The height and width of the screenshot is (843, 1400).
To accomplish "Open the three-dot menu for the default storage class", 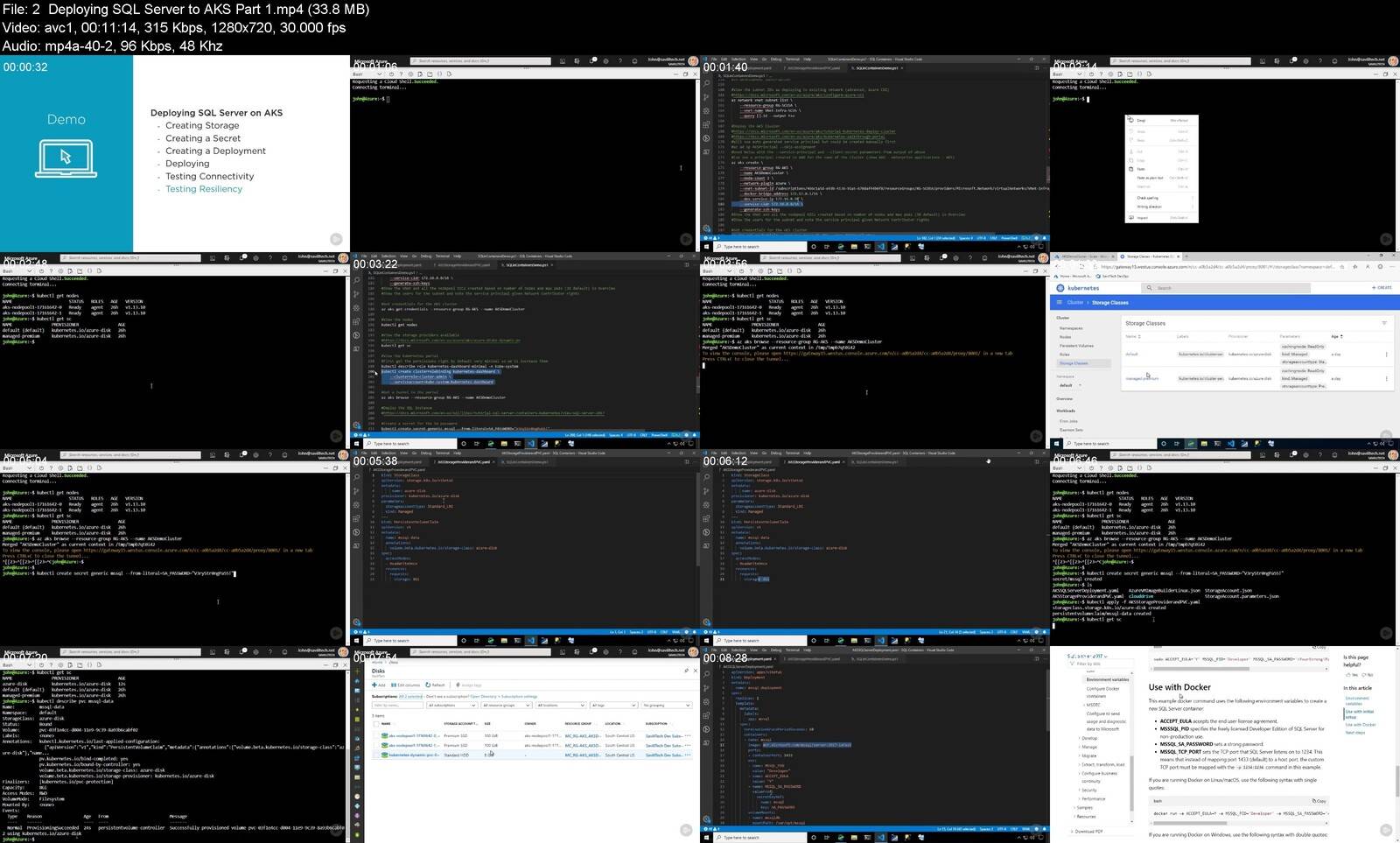I will (1386, 355).
